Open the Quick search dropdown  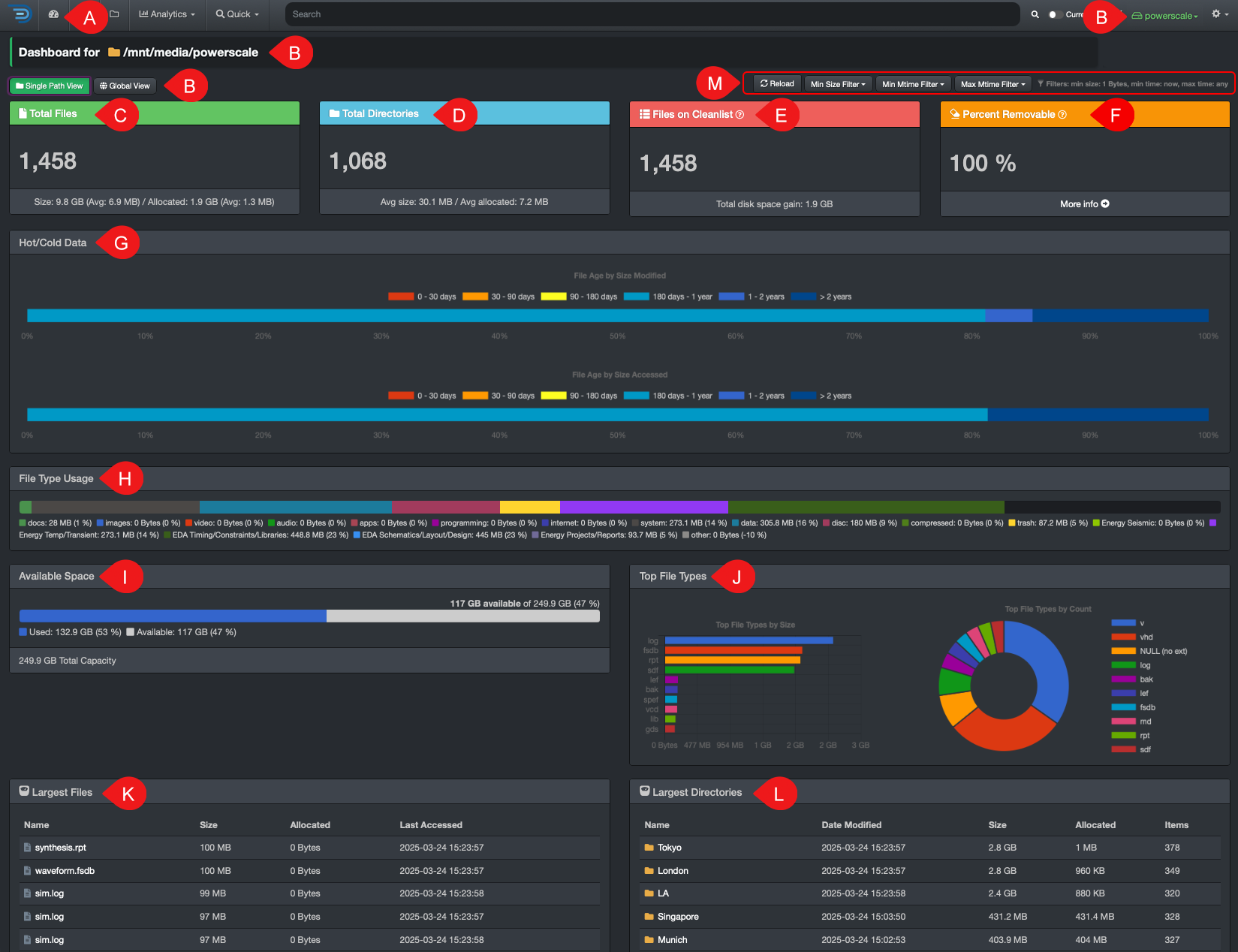pyautogui.click(x=237, y=14)
